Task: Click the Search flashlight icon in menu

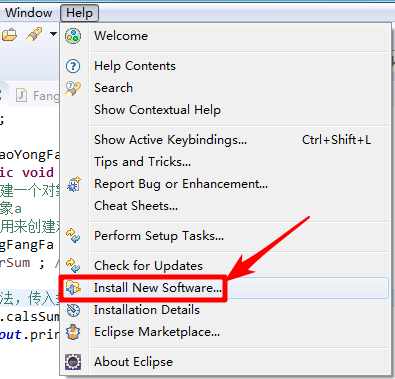Action: (x=73, y=88)
